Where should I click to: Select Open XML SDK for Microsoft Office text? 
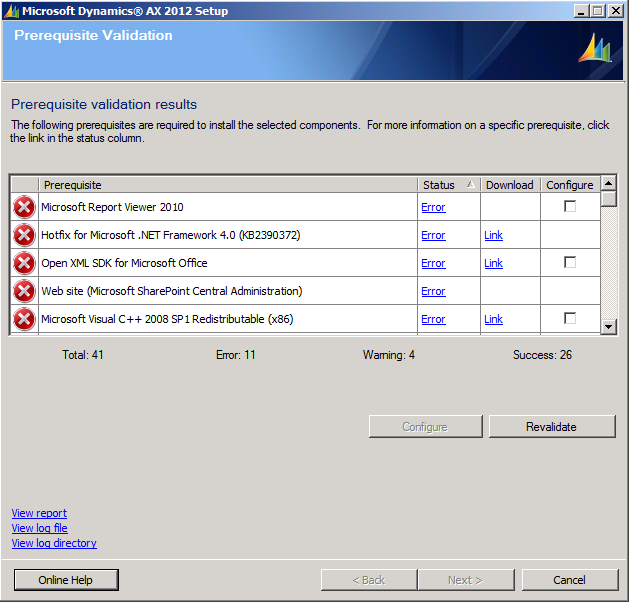coord(124,263)
